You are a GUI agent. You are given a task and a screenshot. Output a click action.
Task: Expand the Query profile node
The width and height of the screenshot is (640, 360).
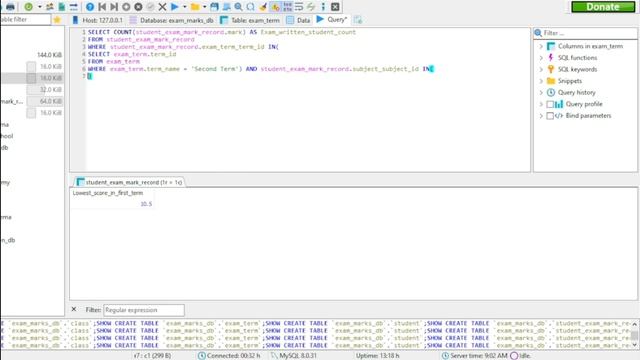click(x=541, y=104)
